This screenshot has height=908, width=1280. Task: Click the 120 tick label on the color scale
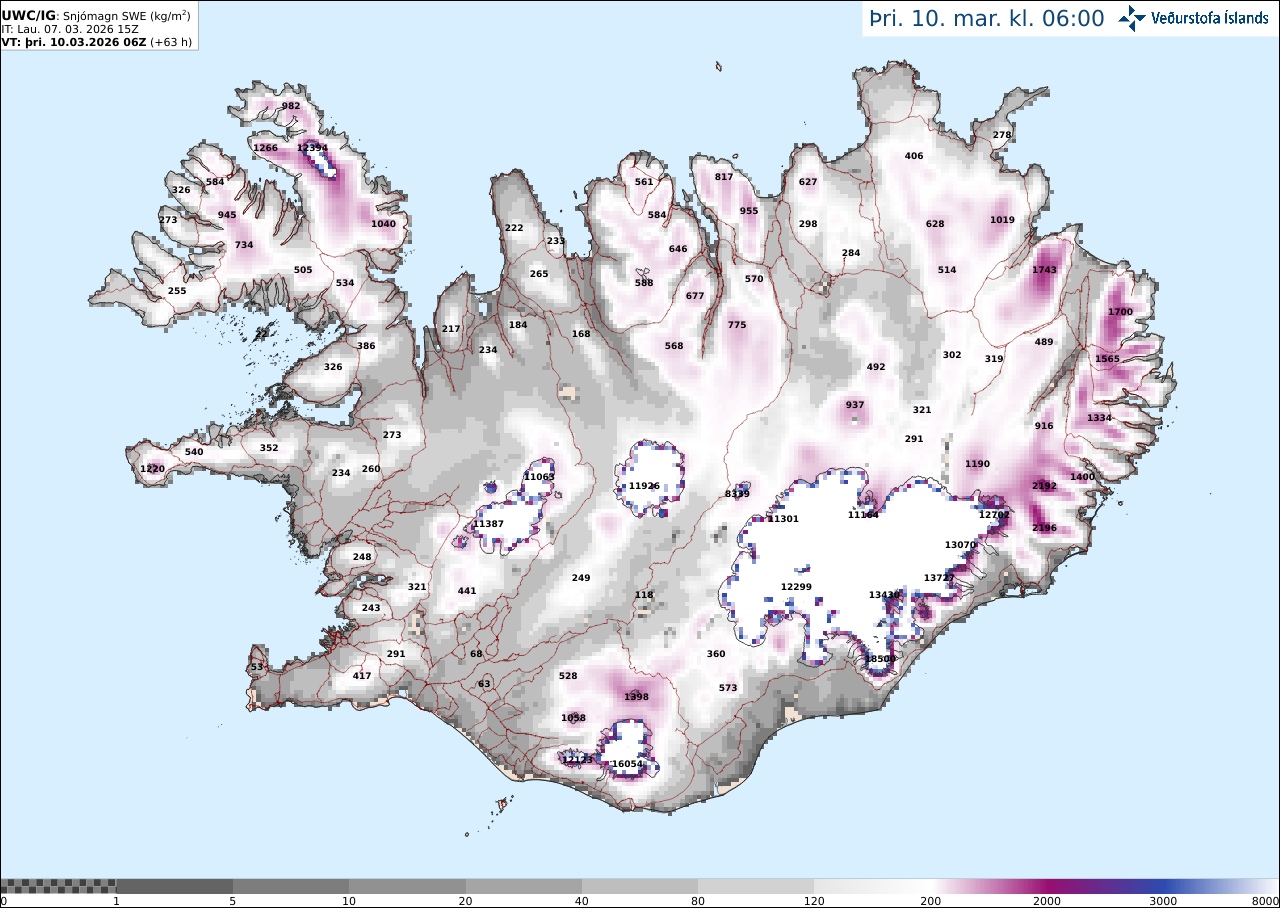pyautogui.click(x=814, y=901)
